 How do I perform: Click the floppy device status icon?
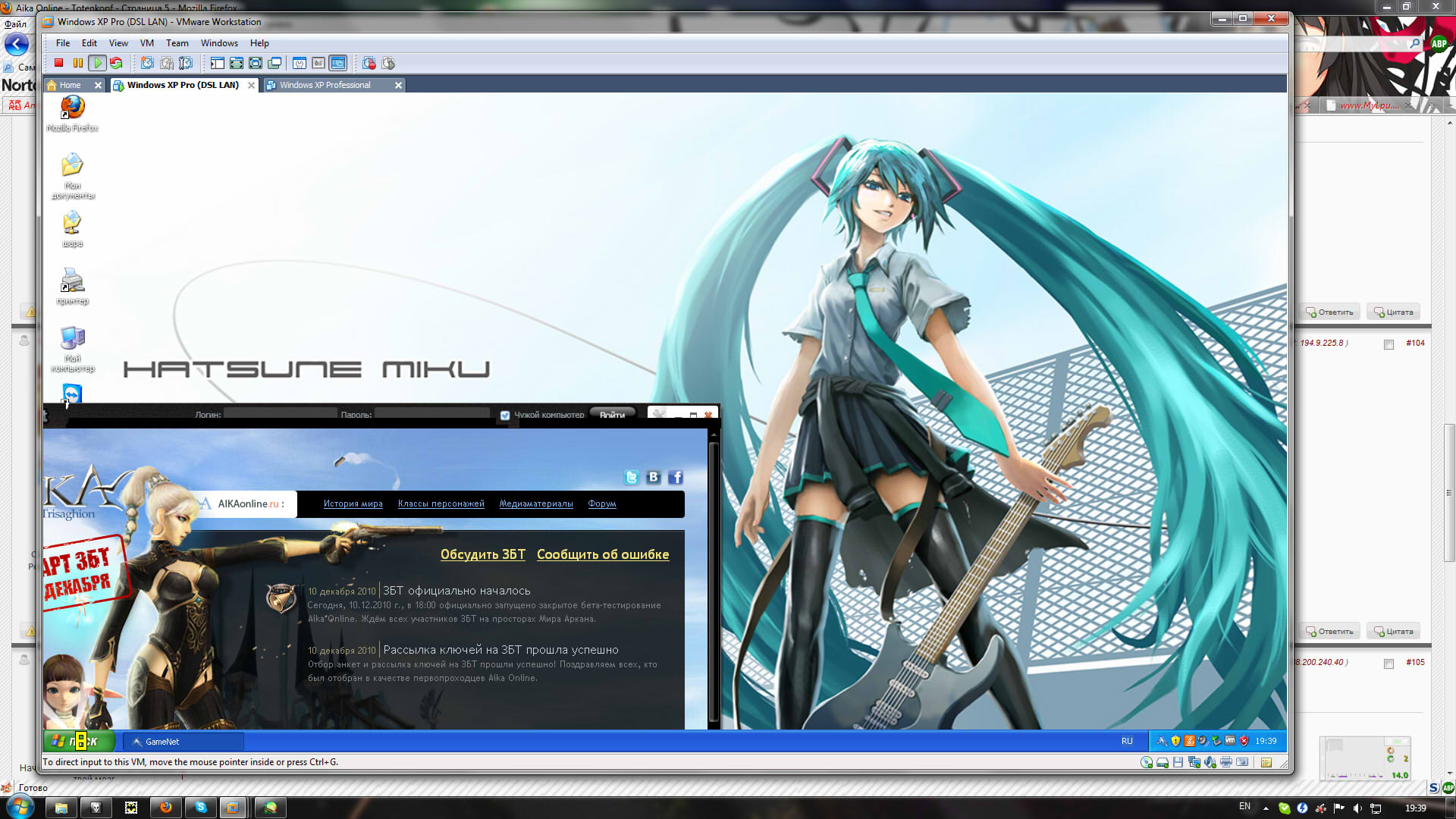[1178, 763]
